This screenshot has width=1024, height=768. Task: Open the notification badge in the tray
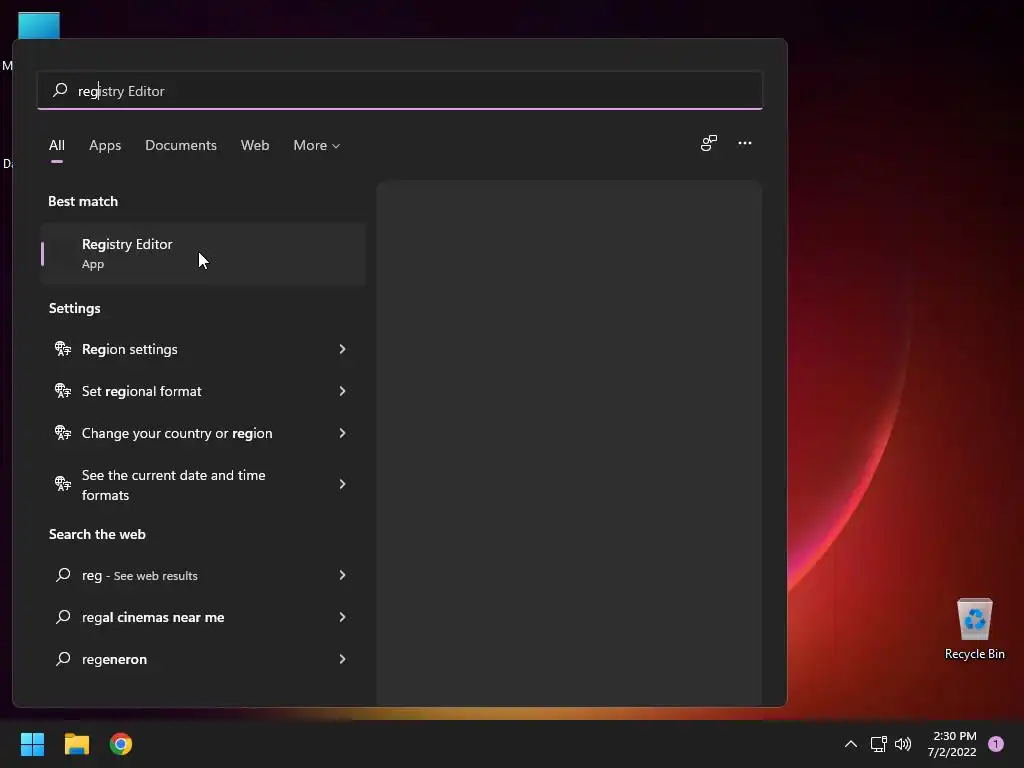click(996, 744)
